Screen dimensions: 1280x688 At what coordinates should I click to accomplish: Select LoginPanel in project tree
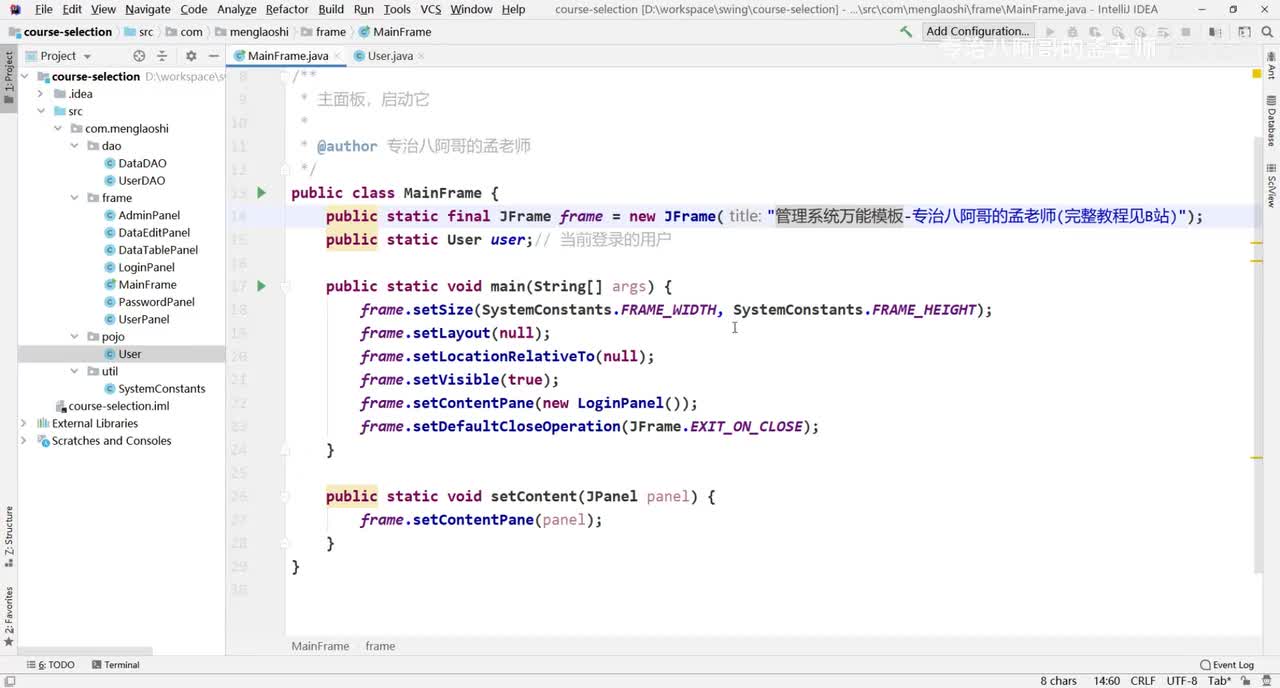pyautogui.click(x=139, y=267)
